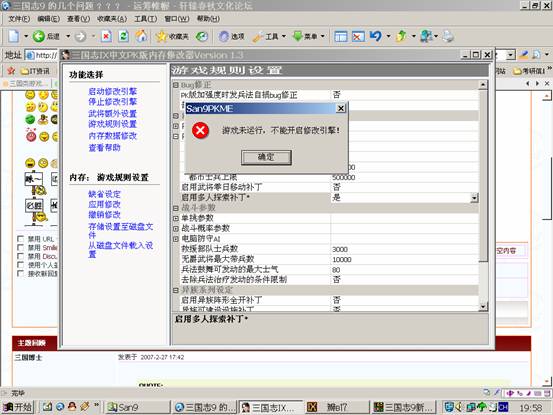Image resolution: width=553 pixels, height=415 pixels.
Task: Toggle the 接收新回复 checkbox
Action: [20, 273]
